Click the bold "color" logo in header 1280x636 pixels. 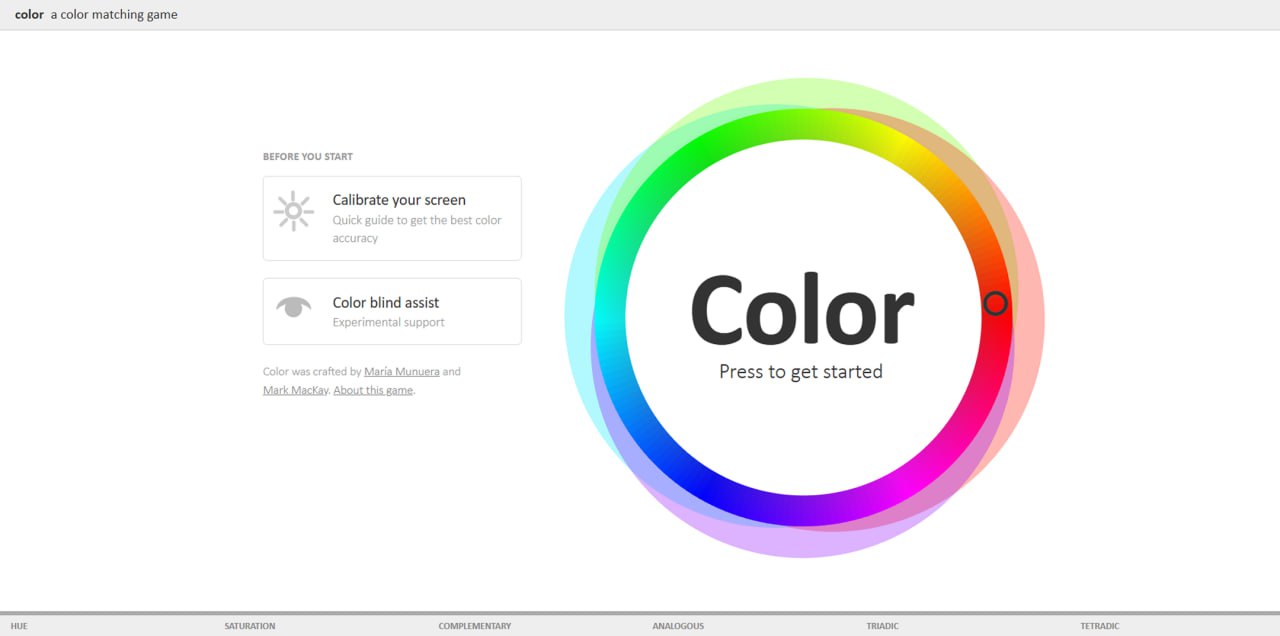(29, 15)
